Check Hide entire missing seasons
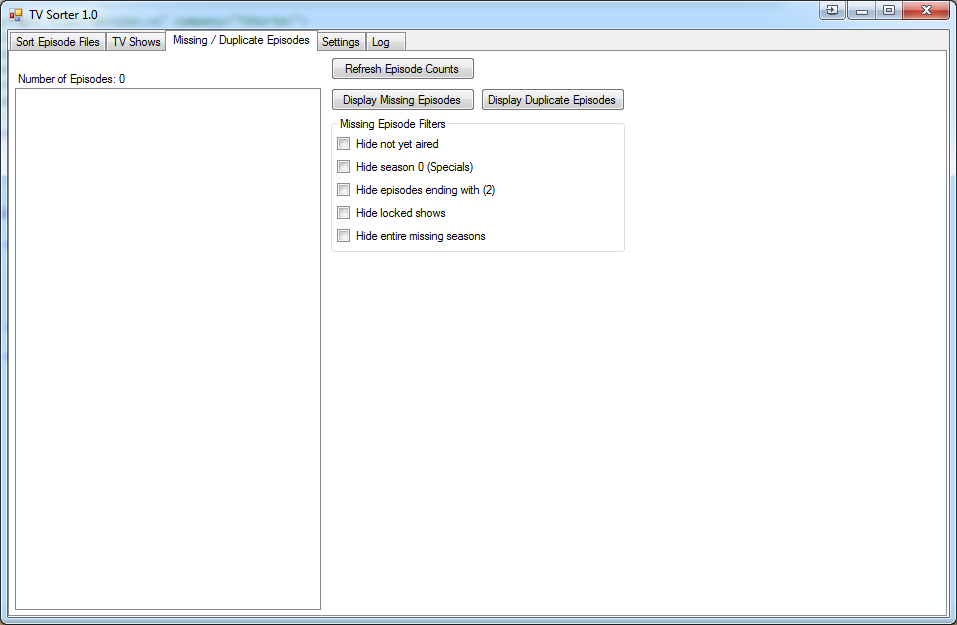The width and height of the screenshot is (957, 625). pyautogui.click(x=343, y=235)
